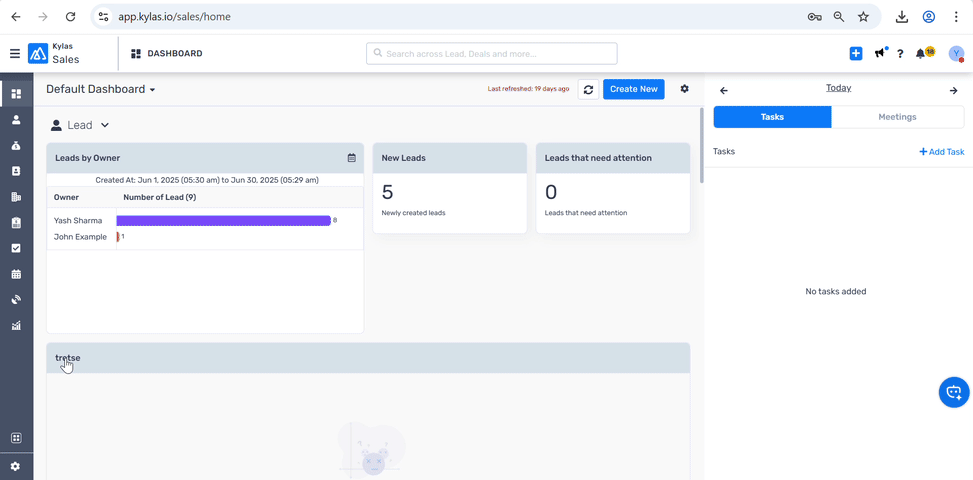This screenshot has width=973, height=480.
Task: Open the chatbot assistant bubble
Action: pyautogui.click(x=954, y=392)
